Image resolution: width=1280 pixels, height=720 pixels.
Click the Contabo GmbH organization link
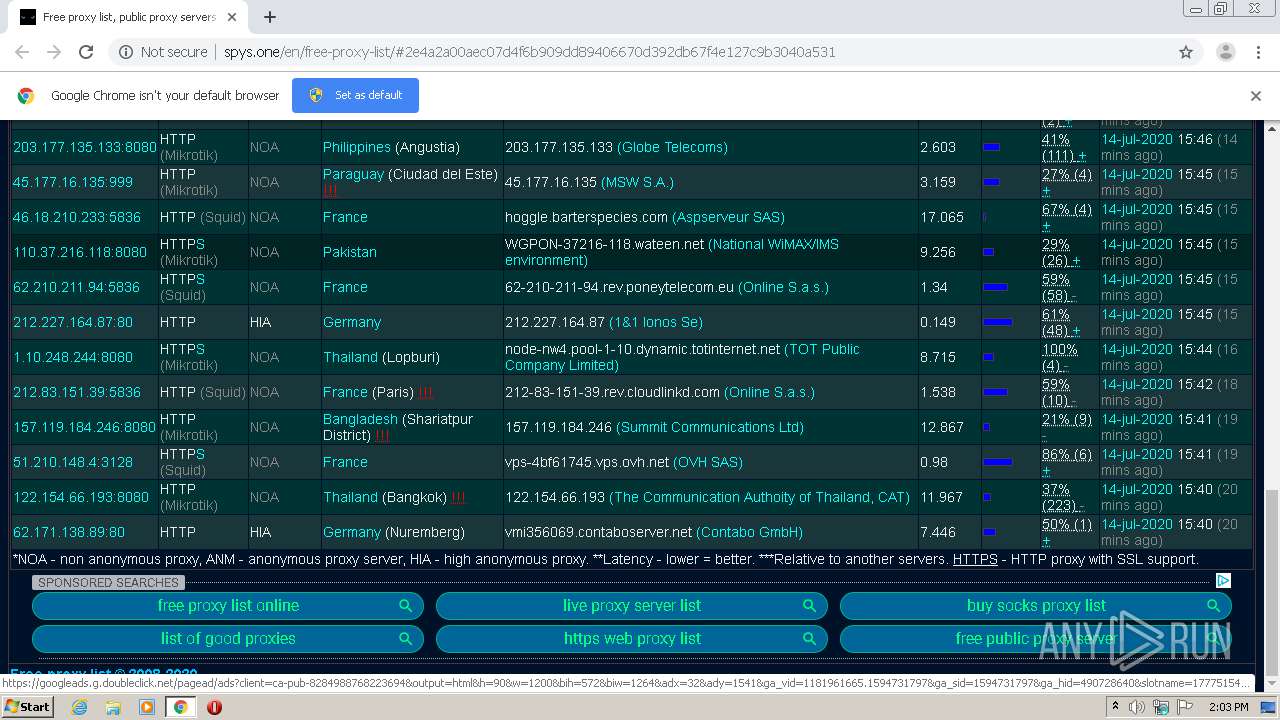pos(749,532)
